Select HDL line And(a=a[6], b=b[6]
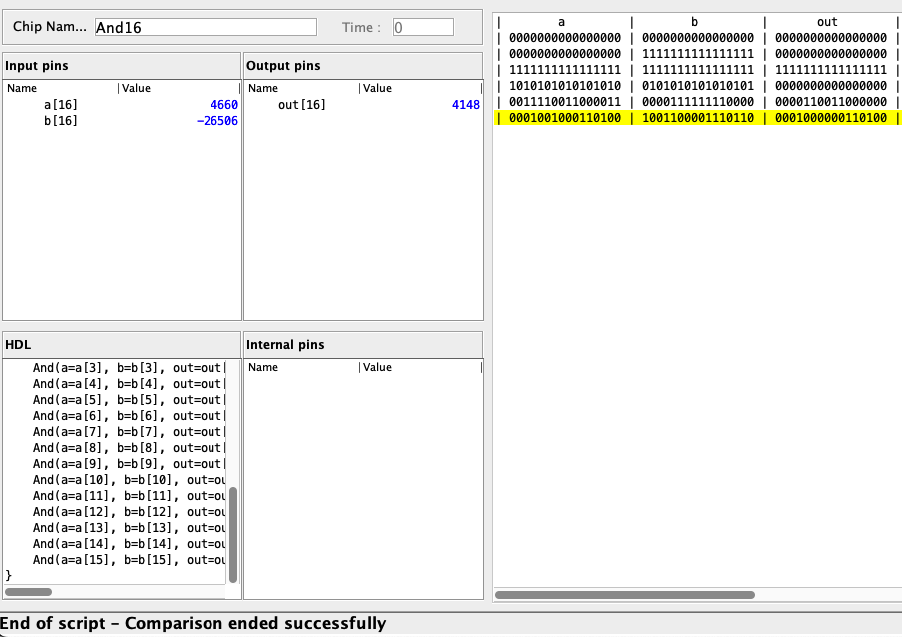Viewport: 902px width, 637px height. (128, 415)
